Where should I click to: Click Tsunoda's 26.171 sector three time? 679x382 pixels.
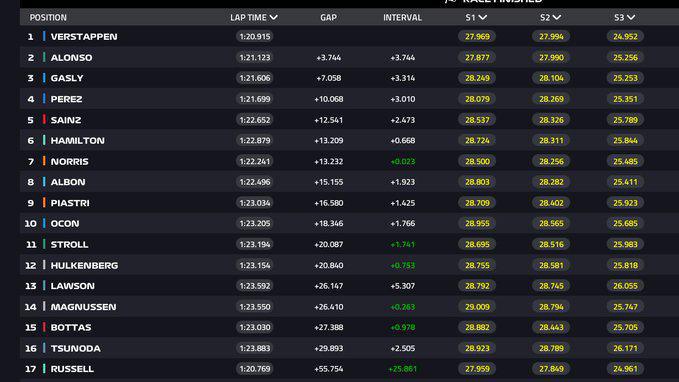625,348
